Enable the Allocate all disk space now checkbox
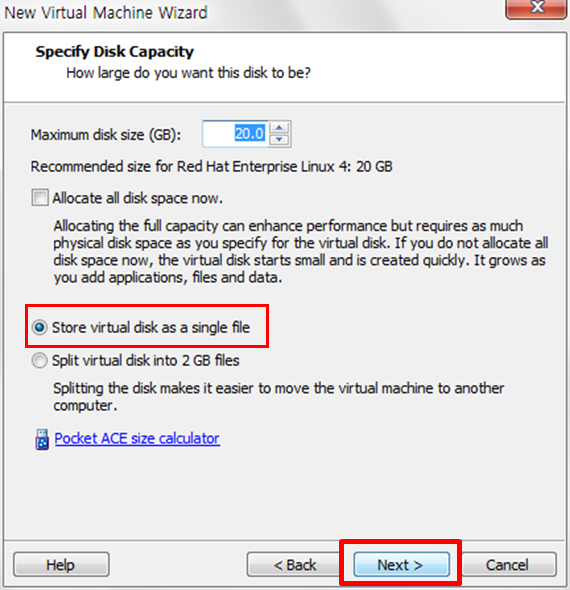 click(40, 198)
